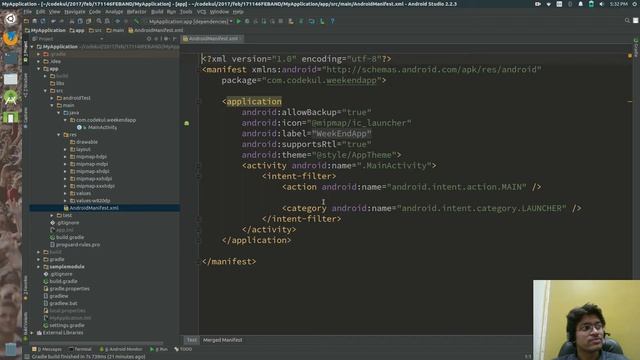Screen dimensions: 640x360
Task: Open the Build menu
Action: tap(157, 12)
